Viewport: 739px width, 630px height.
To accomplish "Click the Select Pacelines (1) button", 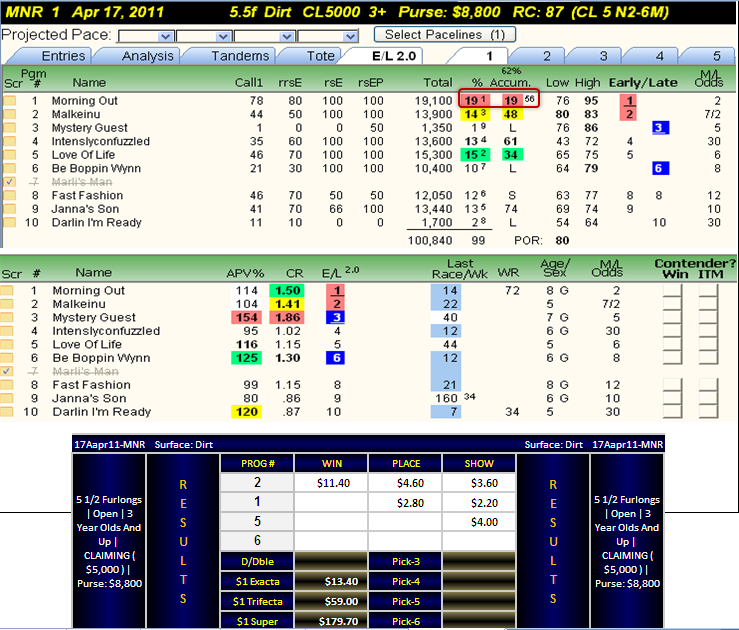I will click(444, 34).
